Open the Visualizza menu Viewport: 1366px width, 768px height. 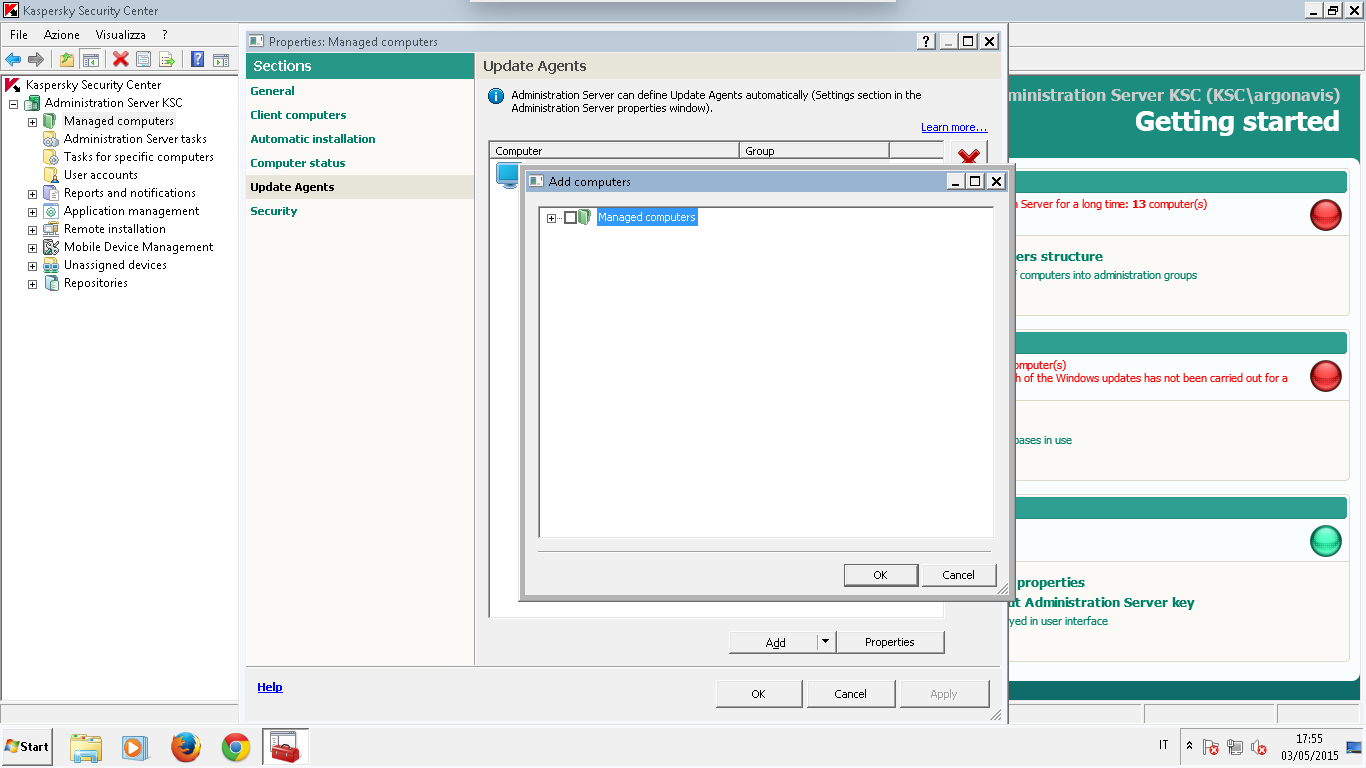point(120,35)
